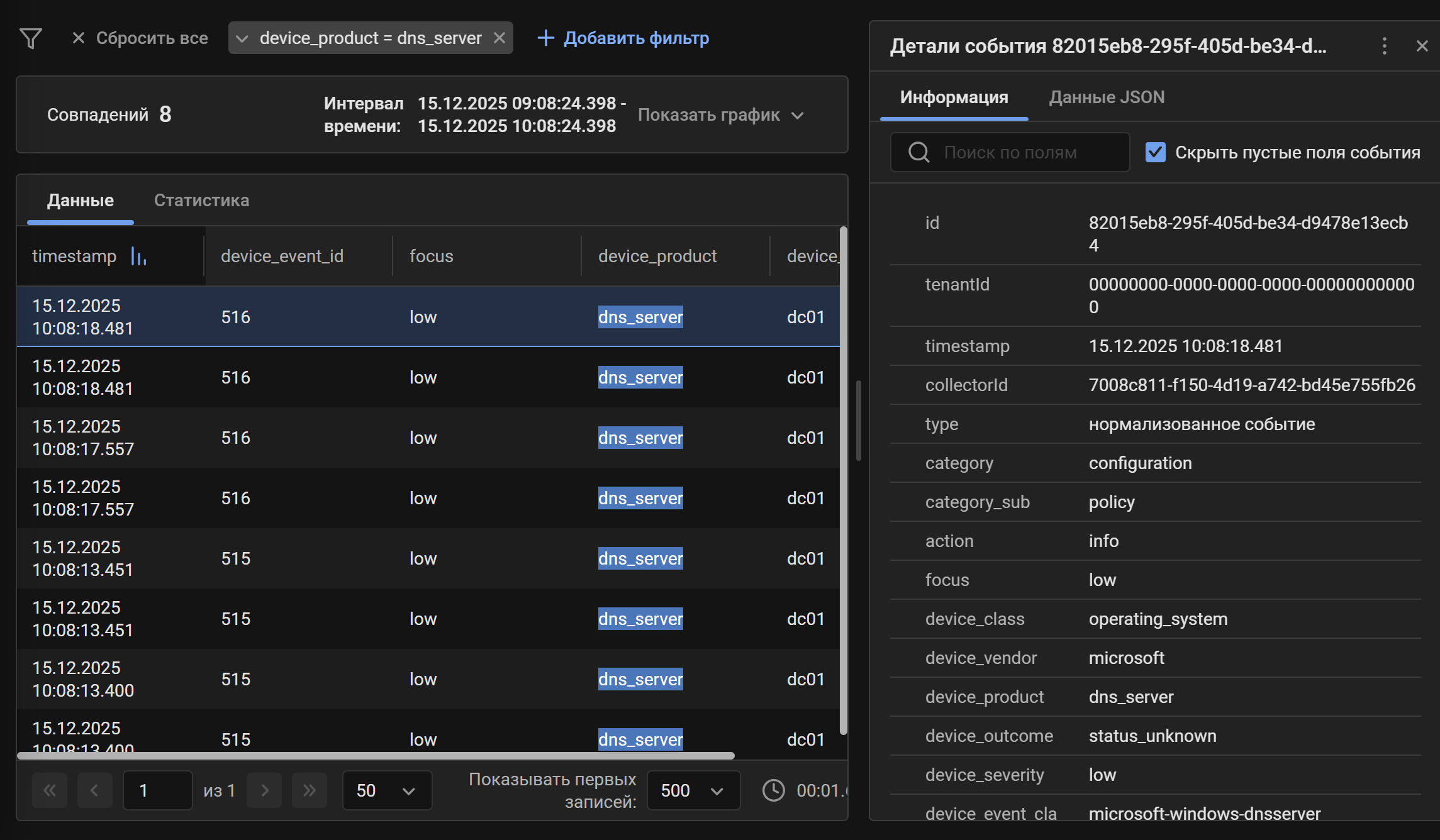Click the query execution time clock icon
1440x840 pixels.
773,790
